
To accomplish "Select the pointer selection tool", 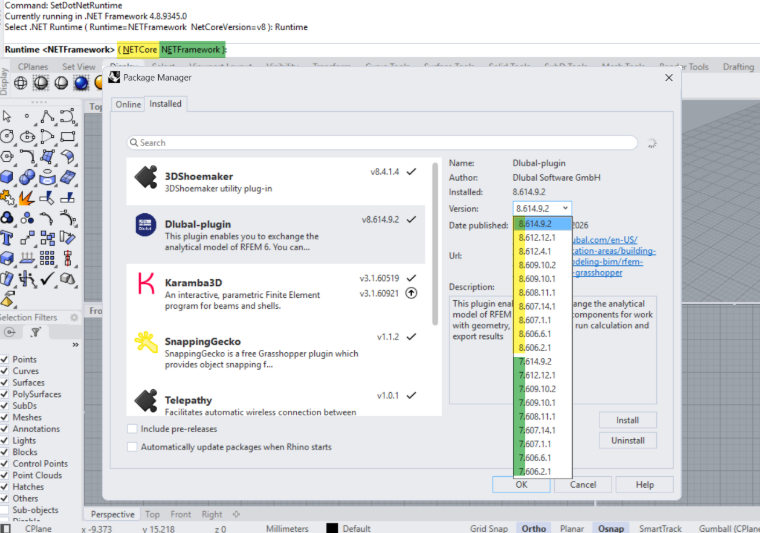I will click(7, 116).
